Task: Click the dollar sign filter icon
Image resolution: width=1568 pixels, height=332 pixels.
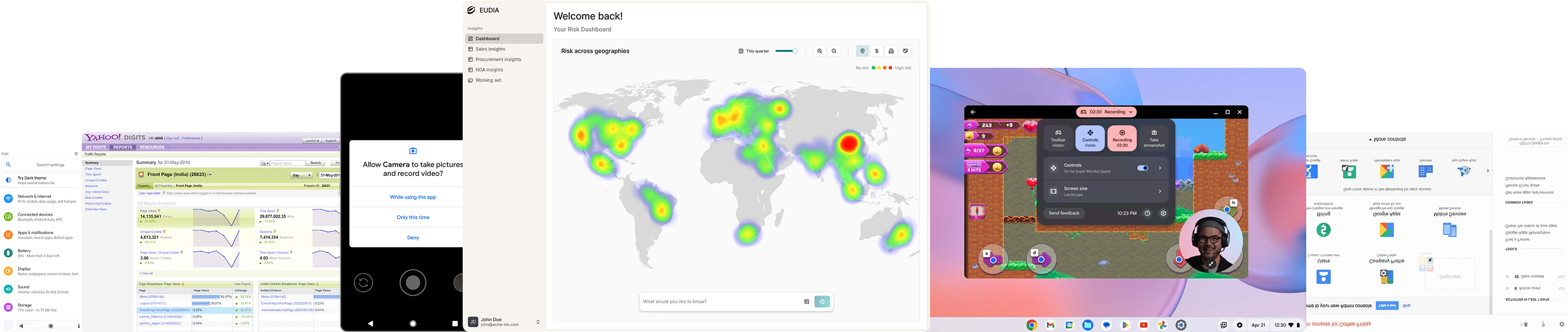Action: tap(876, 51)
